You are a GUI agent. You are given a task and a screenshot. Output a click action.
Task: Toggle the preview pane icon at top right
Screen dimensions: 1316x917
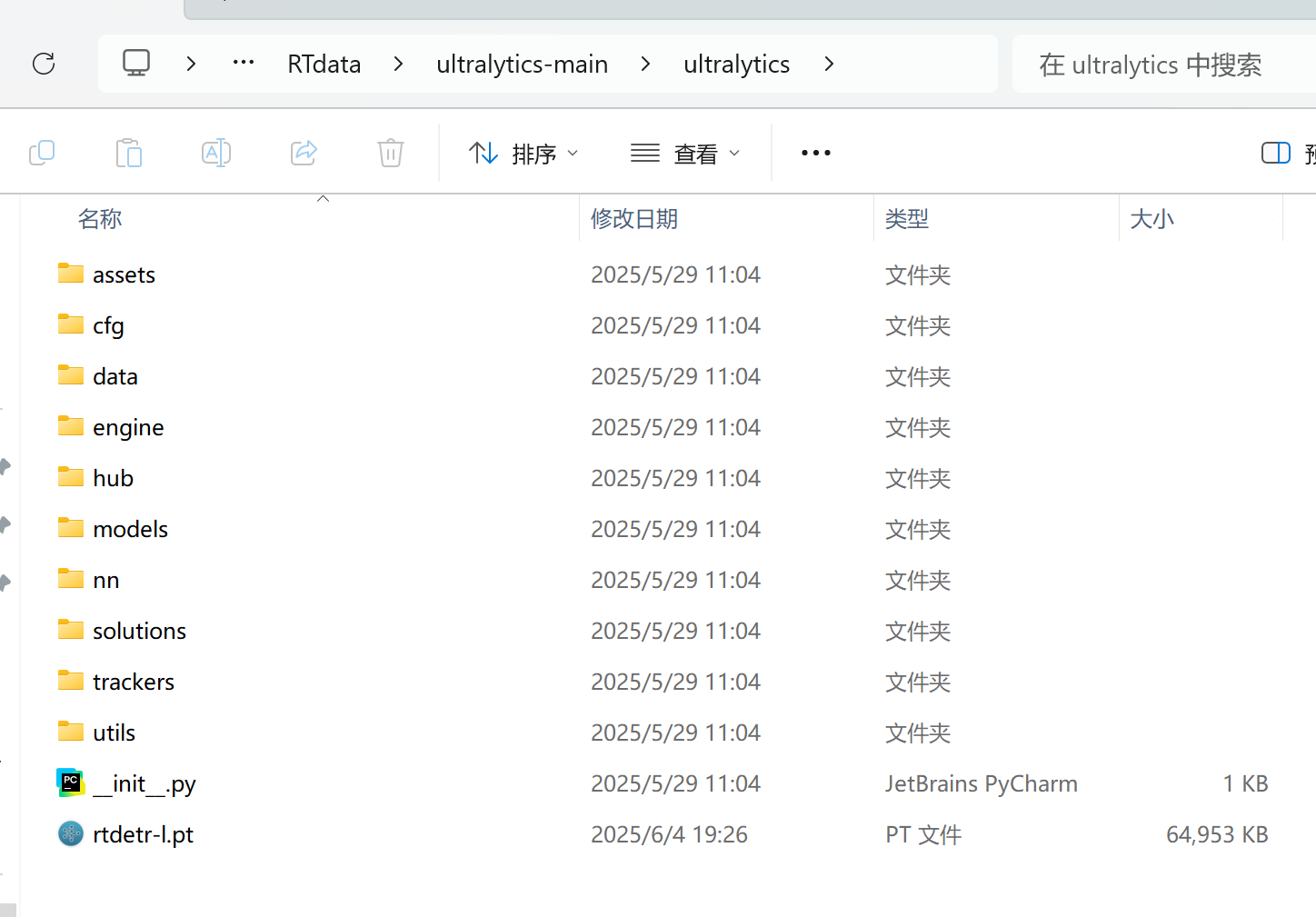[x=1275, y=153]
